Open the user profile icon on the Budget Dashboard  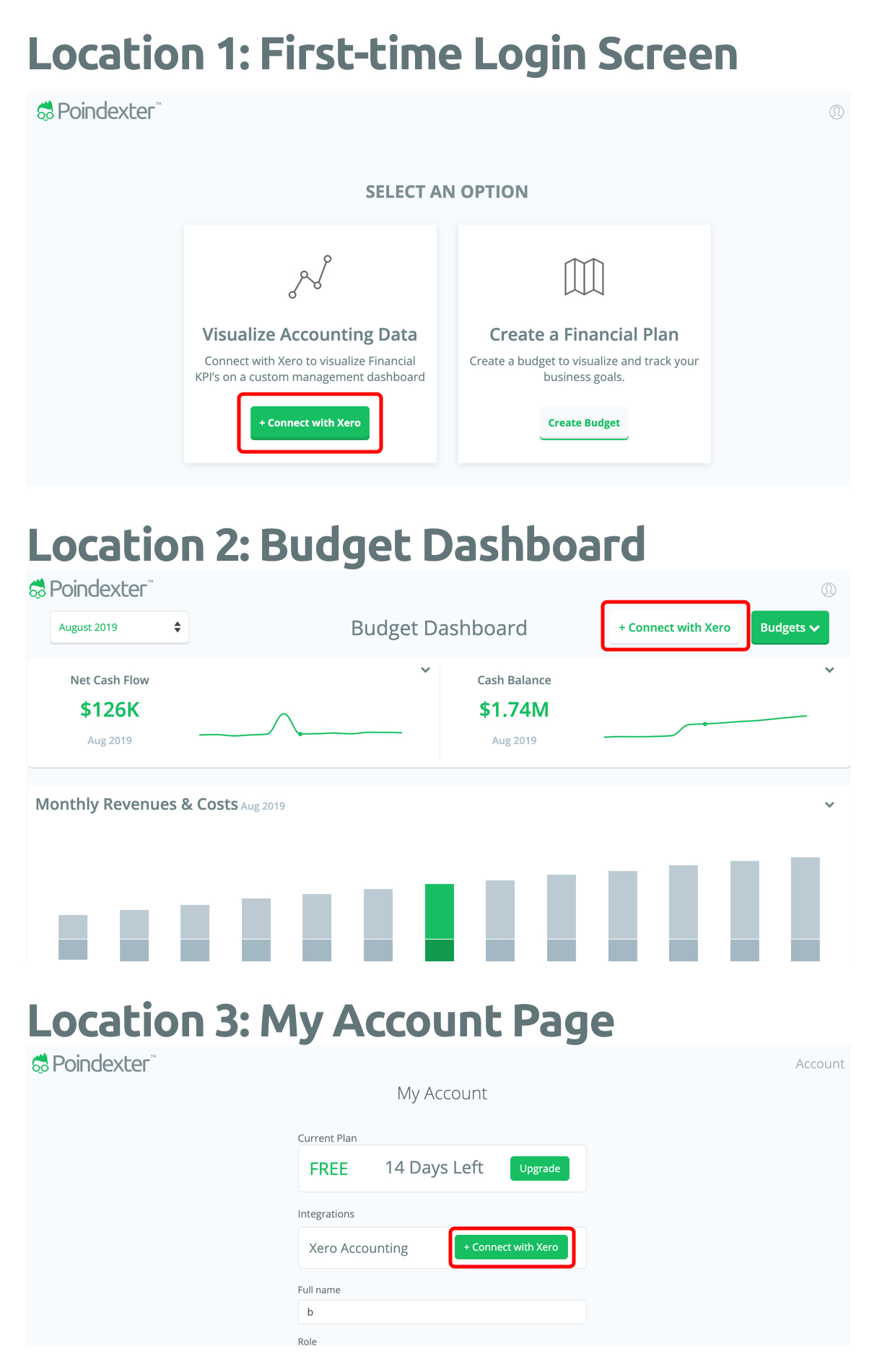(x=829, y=590)
